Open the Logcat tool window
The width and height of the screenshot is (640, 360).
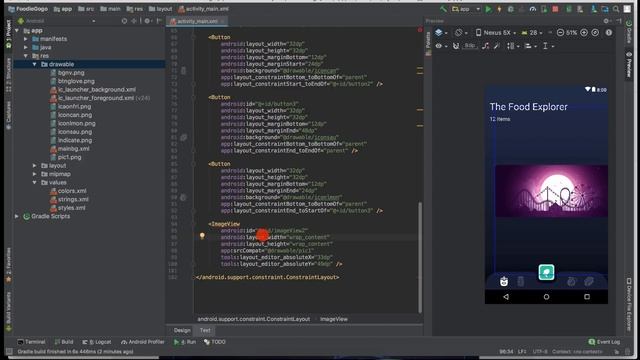click(97, 342)
